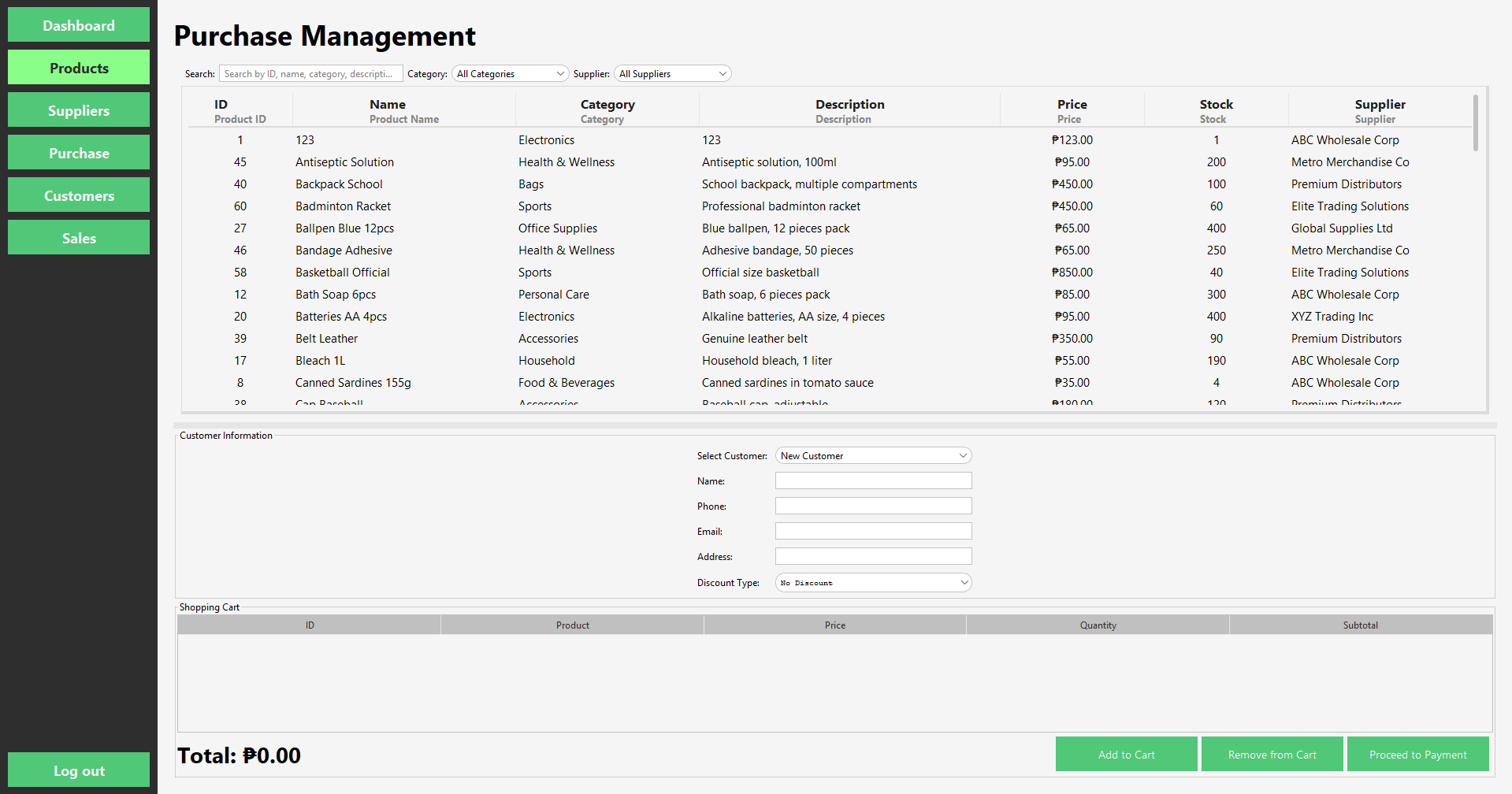Viewport: 1512px width, 794px height.
Task: Sort products by the Price column header
Action: coord(1072,104)
